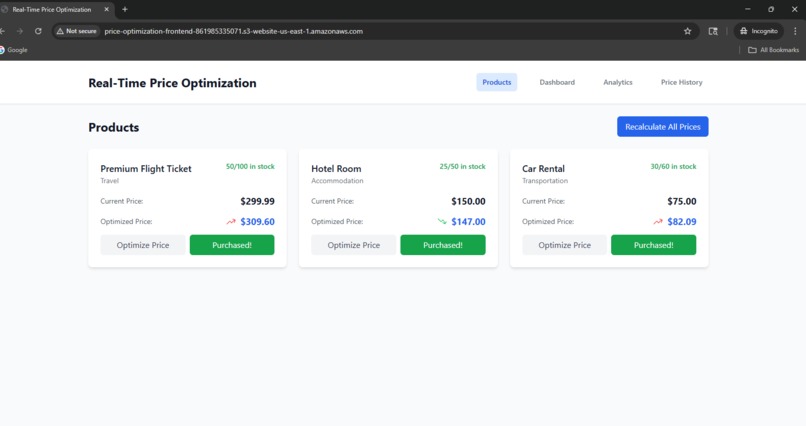Click the $309.60 optimized price
Viewport: 806px width, 426px height.
pyautogui.click(x=258, y=222)
